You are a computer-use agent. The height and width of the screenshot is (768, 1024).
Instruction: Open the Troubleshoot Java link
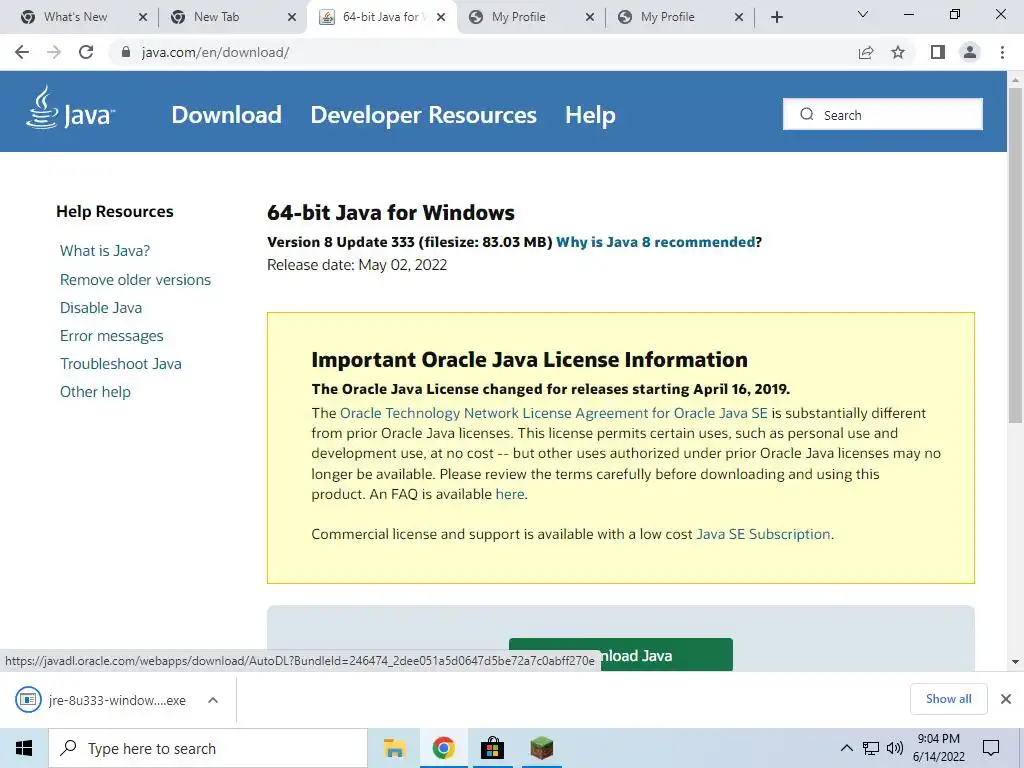[121, 364]
